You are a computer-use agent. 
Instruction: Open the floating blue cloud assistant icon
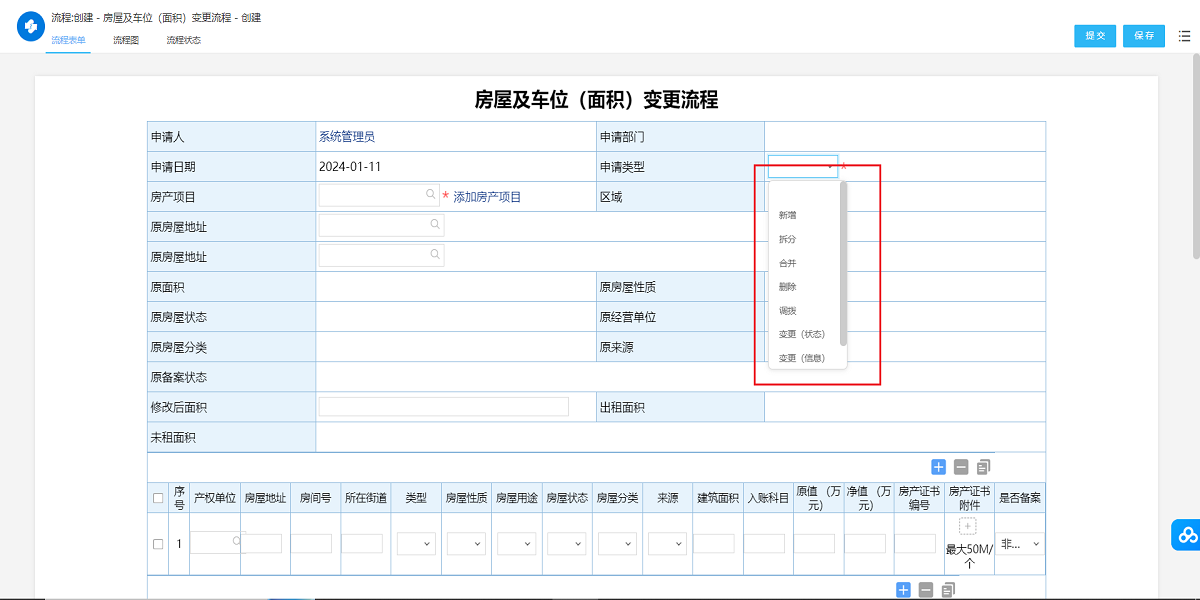point(1187,535)
